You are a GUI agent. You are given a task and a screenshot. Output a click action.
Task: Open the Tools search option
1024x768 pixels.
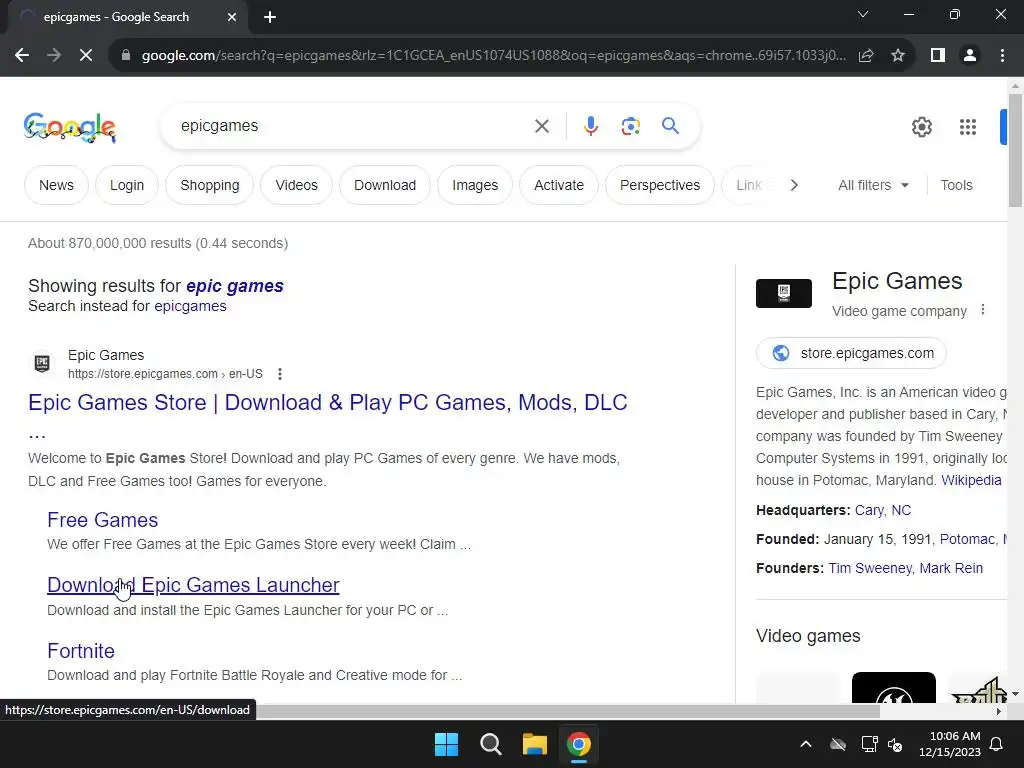pos(956,185)
